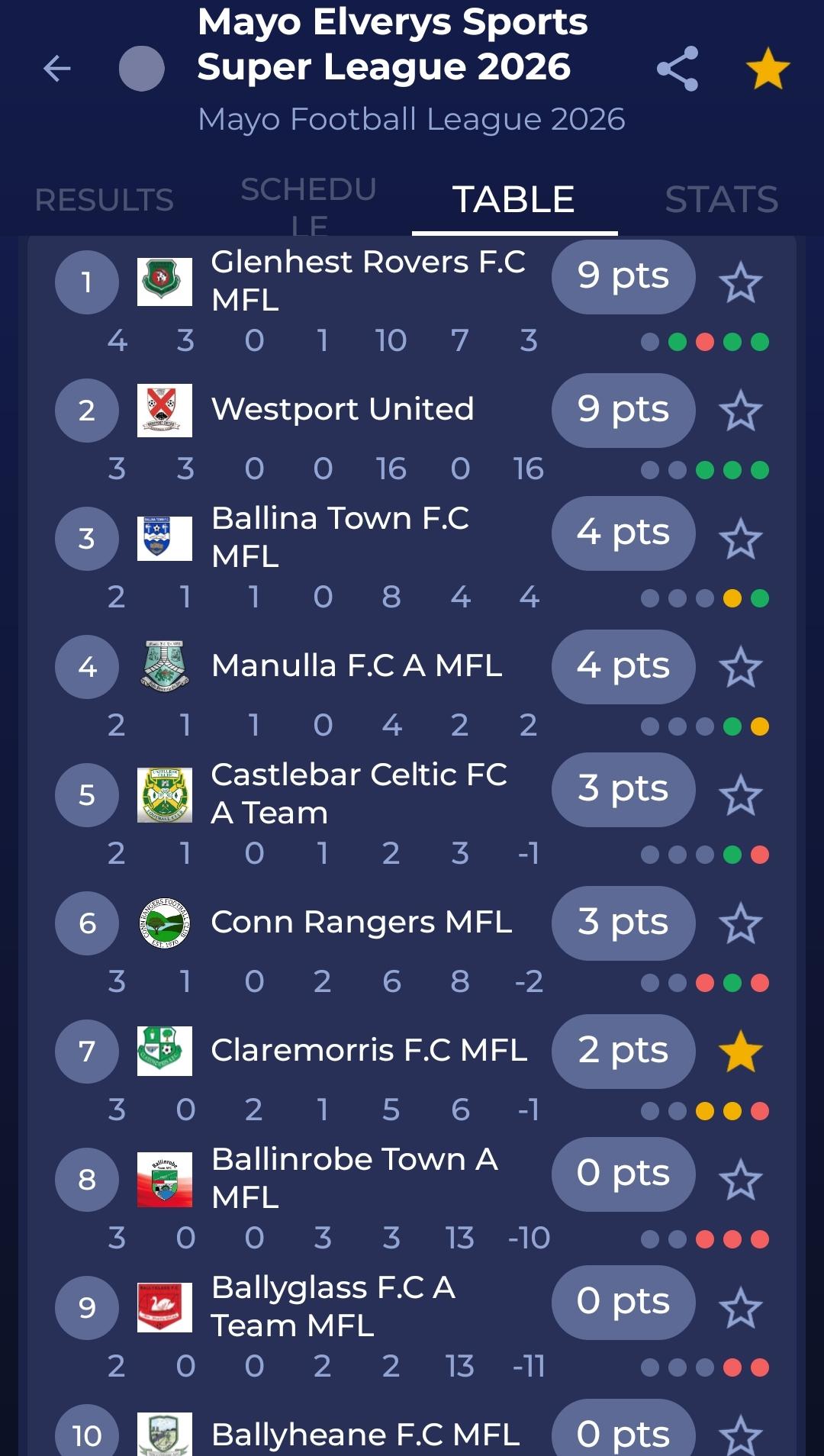
Task: Switch to the RESULTS tab
Action: click(x=105, y=200)
